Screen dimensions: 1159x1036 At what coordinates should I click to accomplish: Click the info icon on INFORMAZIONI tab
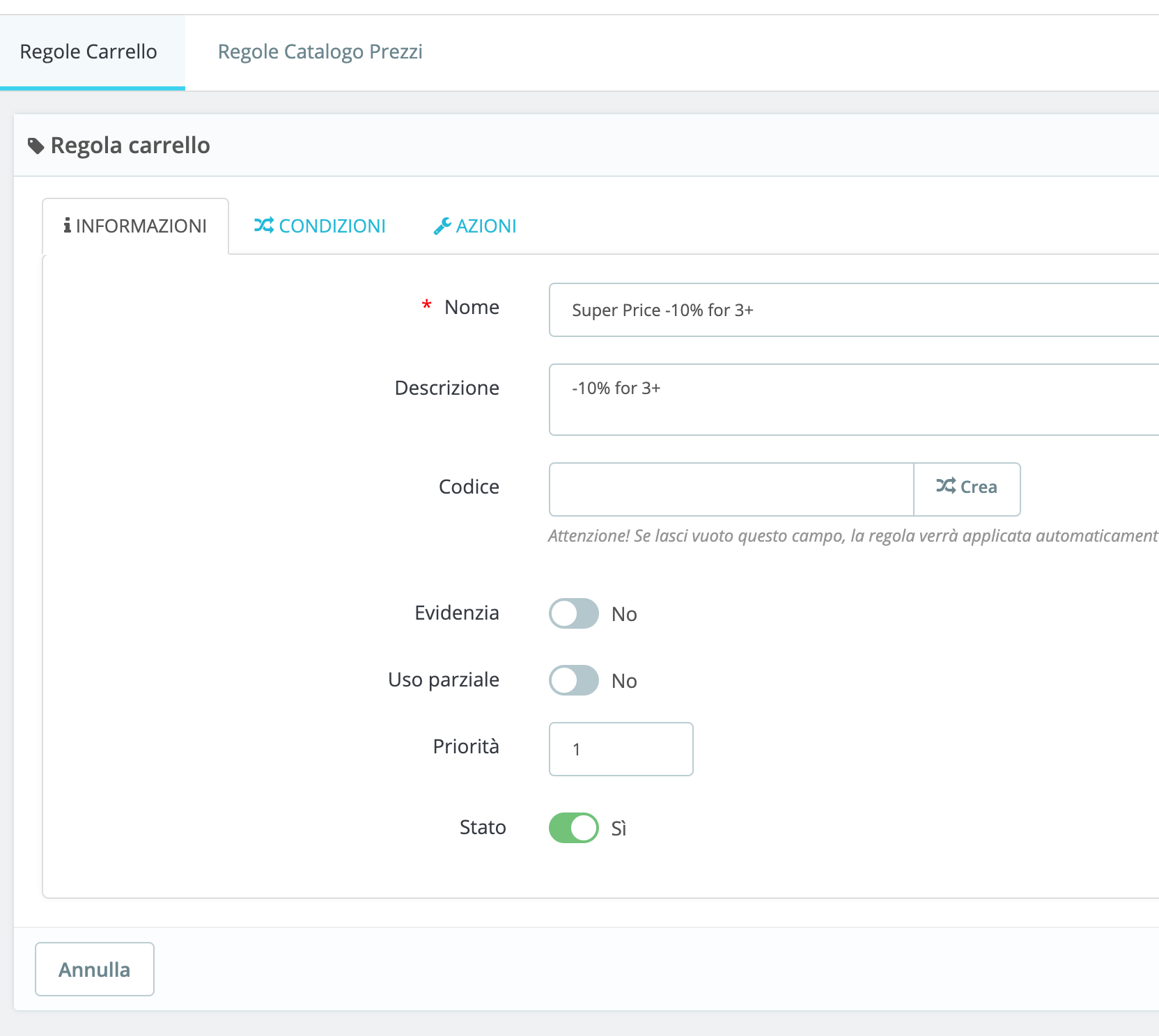[67, 226]
